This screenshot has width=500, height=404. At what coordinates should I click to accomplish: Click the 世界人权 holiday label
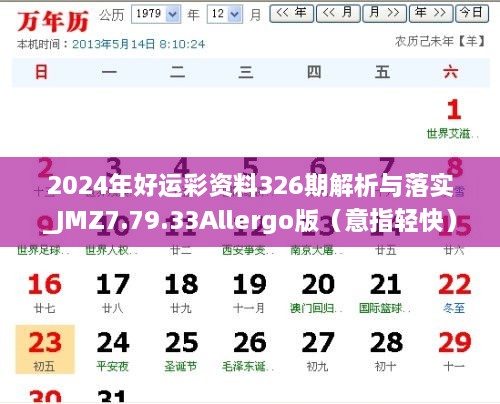coord(112,250)
